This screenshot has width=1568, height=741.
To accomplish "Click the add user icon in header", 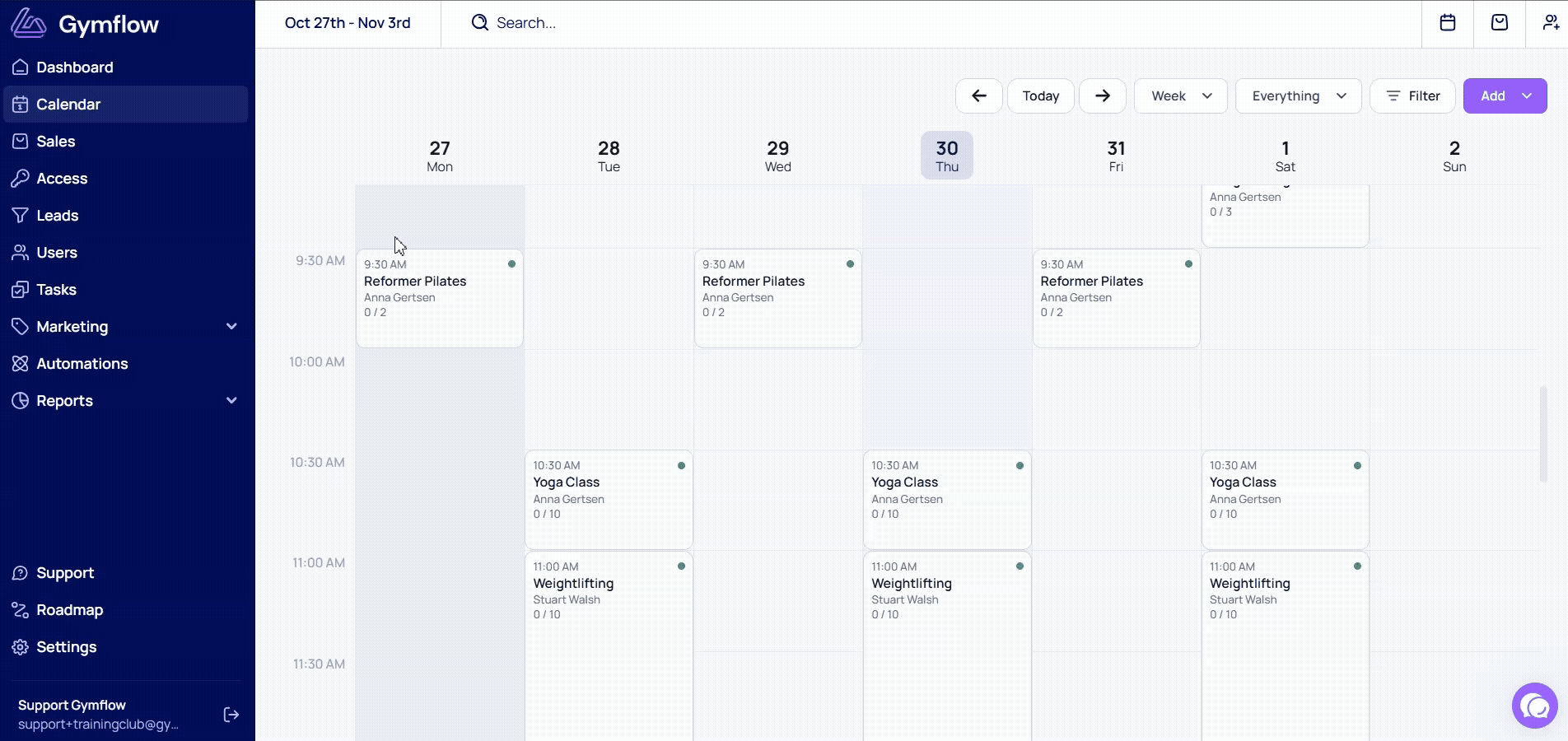I will tap(1551, 23).
